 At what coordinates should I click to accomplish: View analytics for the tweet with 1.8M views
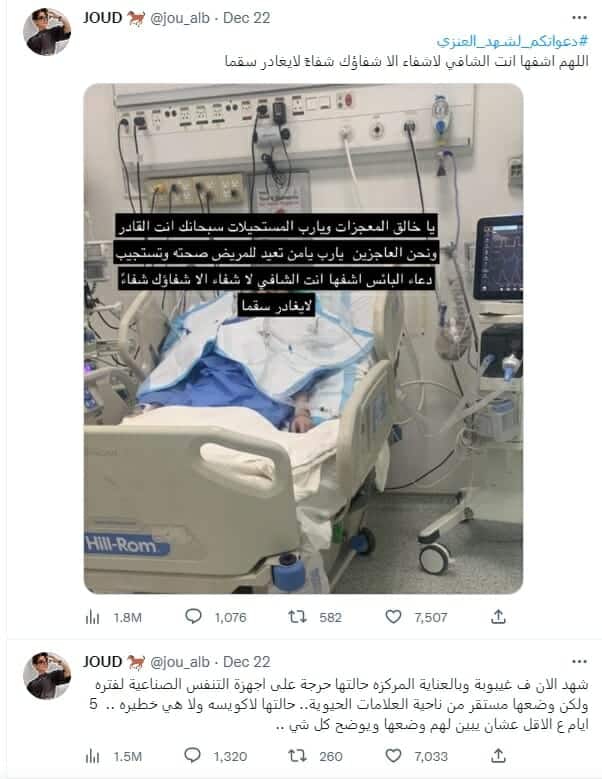click(92, 618)
